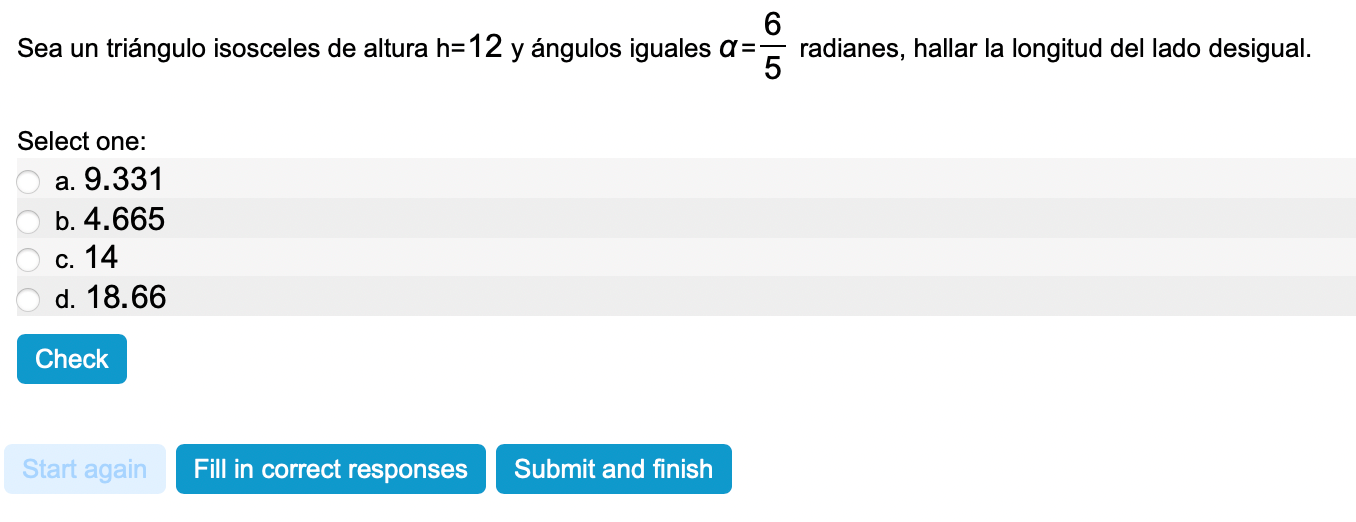Click Submit and finish button
The image size is (1356, 522).
(x=613, y=469)
